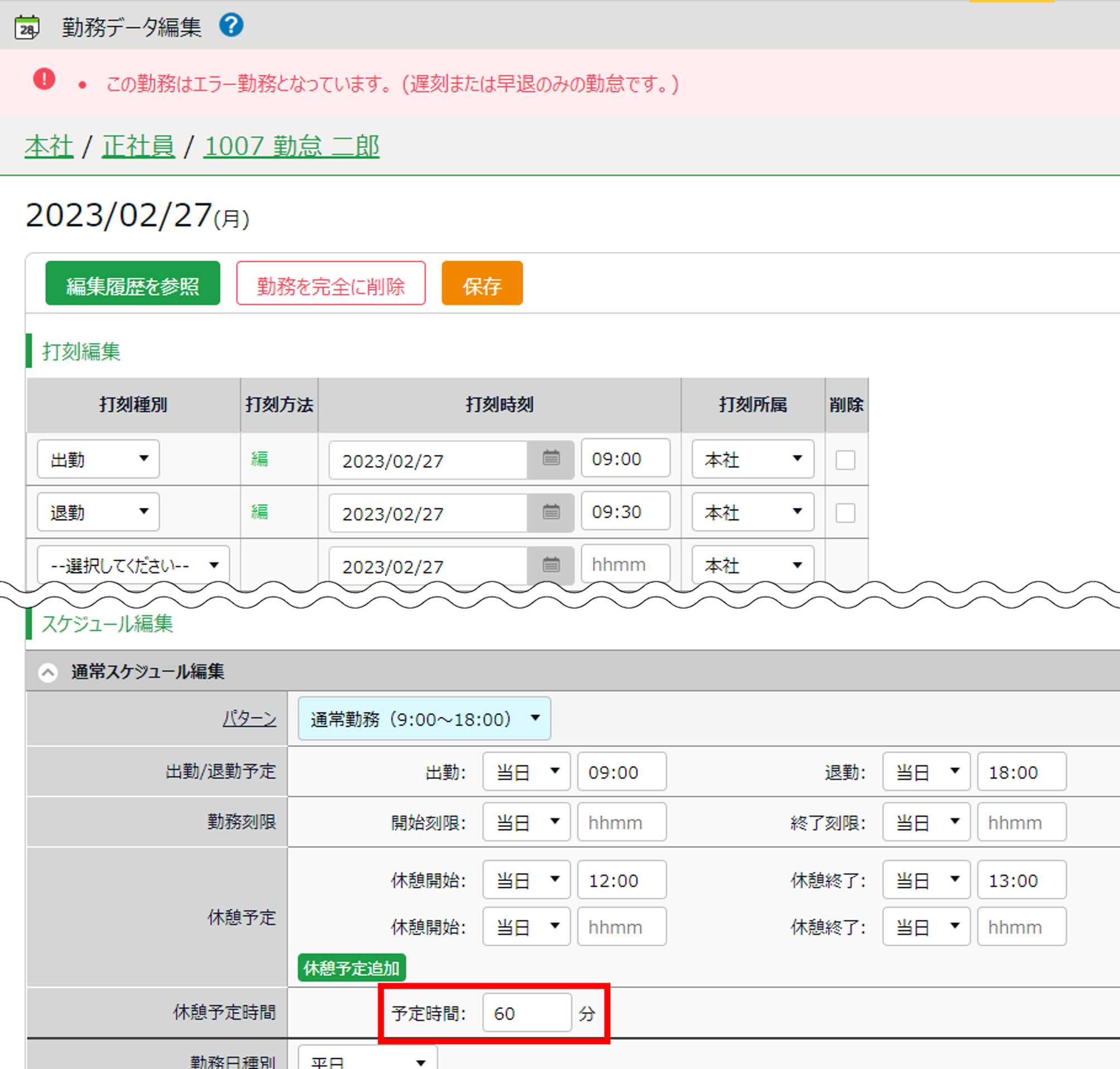This screenshot has width=1120, height=1069.
Task: Click the 出勤 date field 2023/02/27
Action: click(428, 460)
